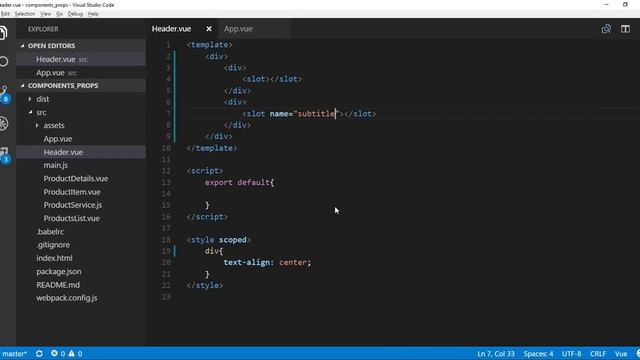Click the master branch indicator
Screen dimensions: 640x360
tap(14, 353)
